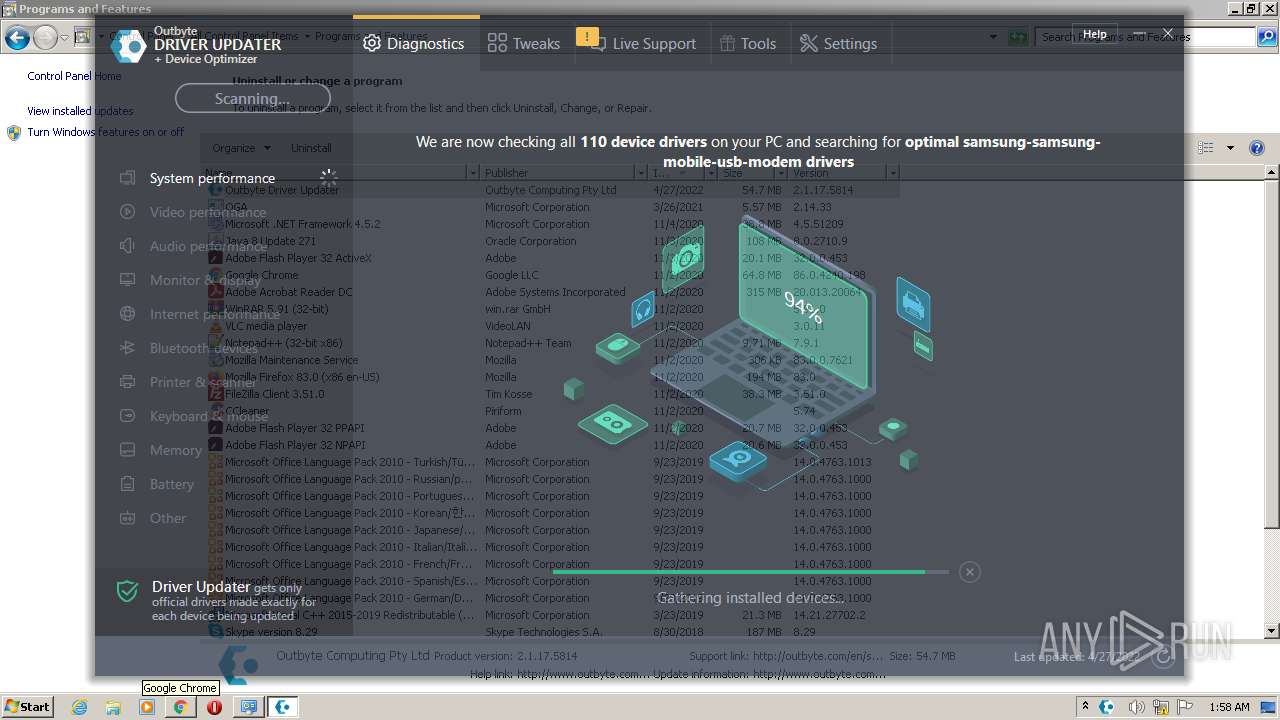Click the Diagnostics gear icon
This screenshot has width=1280, height=720.
(x=372, y=43)
